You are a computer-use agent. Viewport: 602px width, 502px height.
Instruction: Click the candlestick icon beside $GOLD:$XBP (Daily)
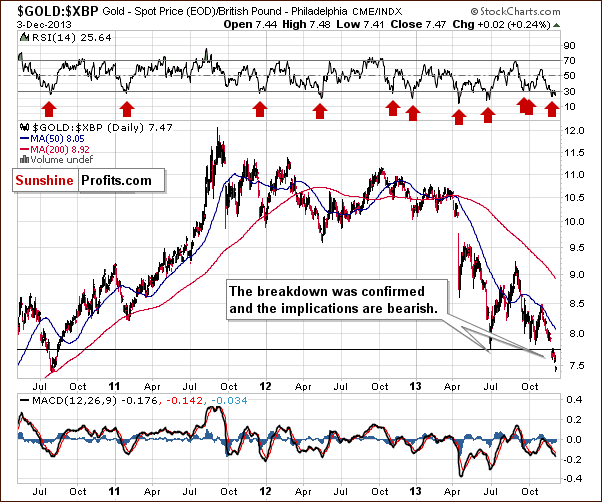point(25,127)
